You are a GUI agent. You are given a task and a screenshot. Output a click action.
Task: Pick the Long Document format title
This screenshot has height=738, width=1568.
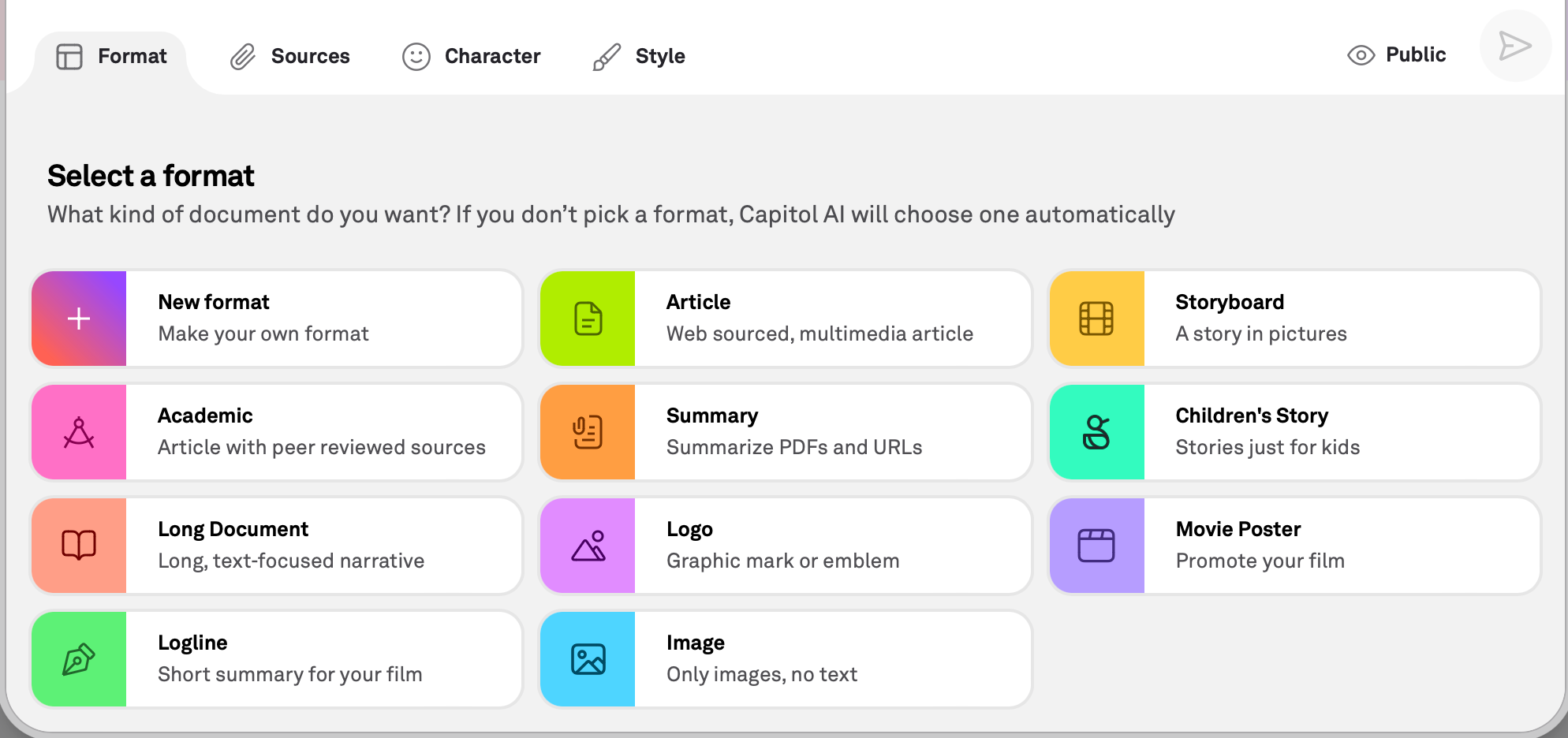coord(233,529)
